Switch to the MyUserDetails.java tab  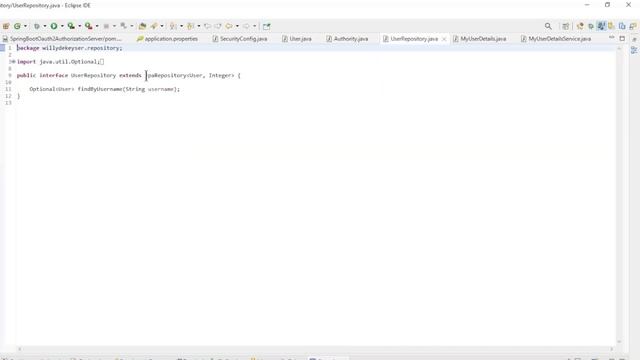click(479, 39)
